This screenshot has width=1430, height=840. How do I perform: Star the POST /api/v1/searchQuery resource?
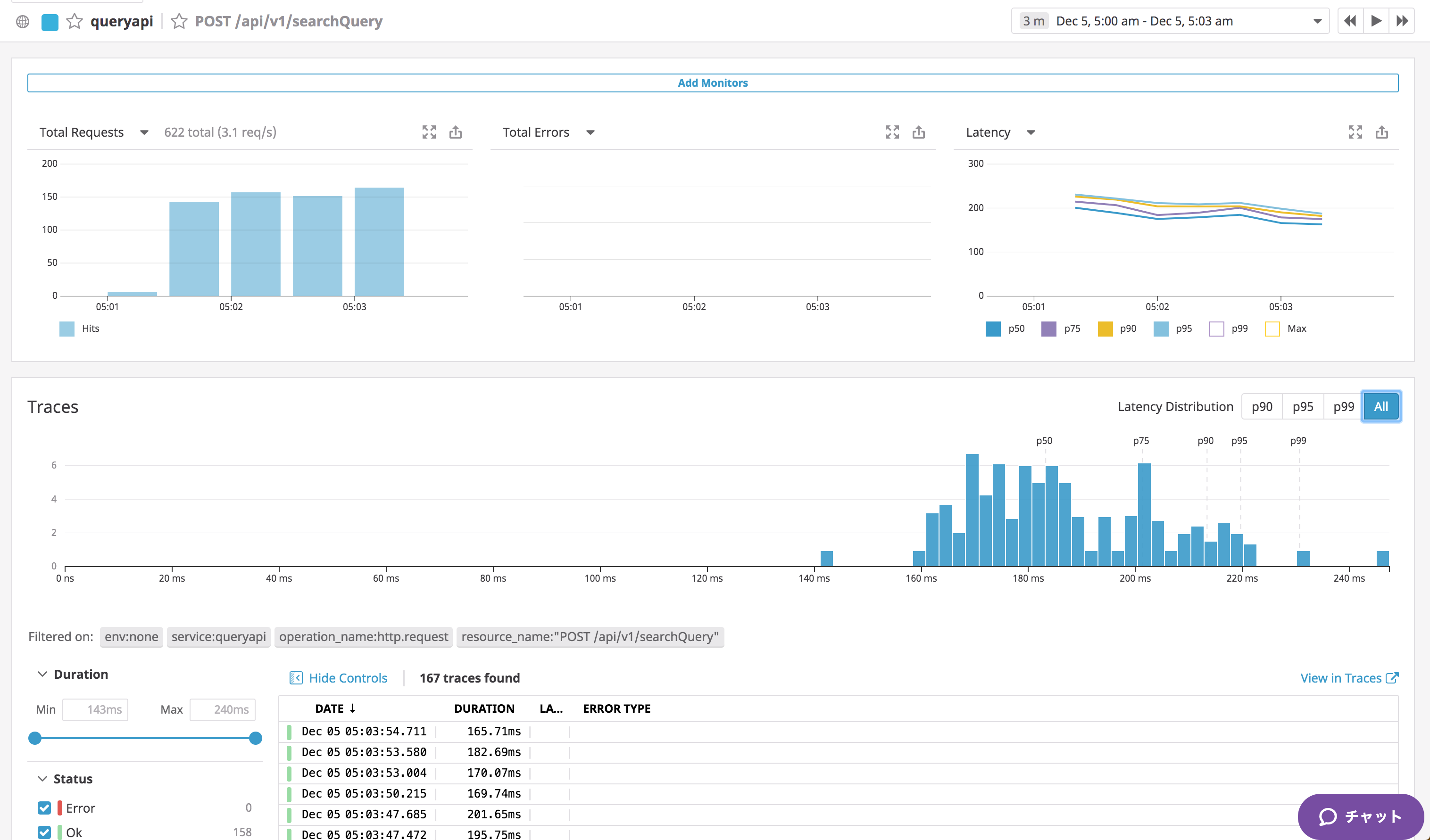[x=179, y=22]
